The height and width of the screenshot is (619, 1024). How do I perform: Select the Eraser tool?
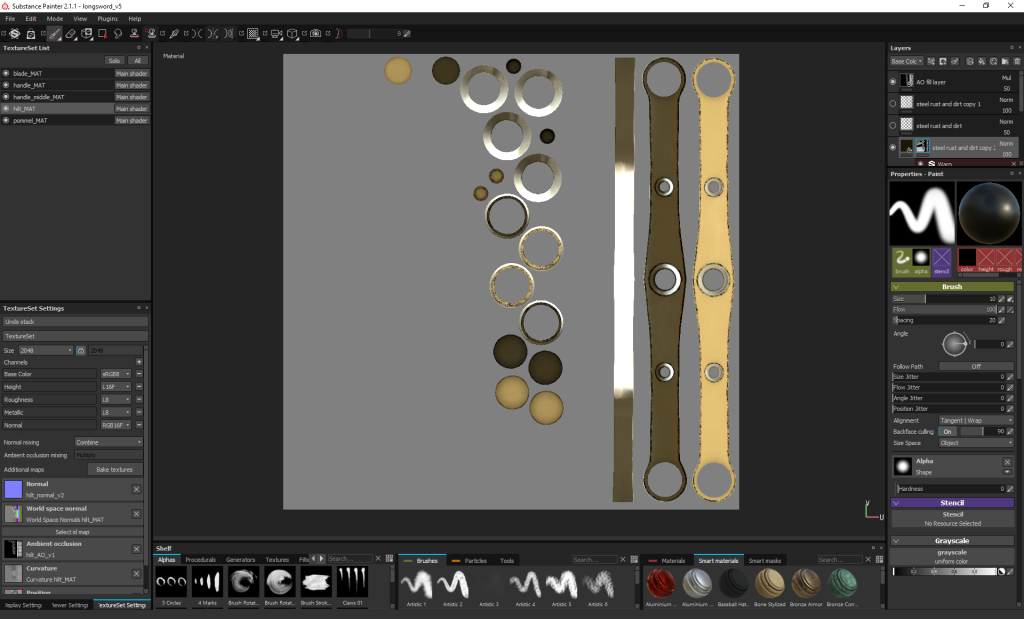click(x=71, y=33)
